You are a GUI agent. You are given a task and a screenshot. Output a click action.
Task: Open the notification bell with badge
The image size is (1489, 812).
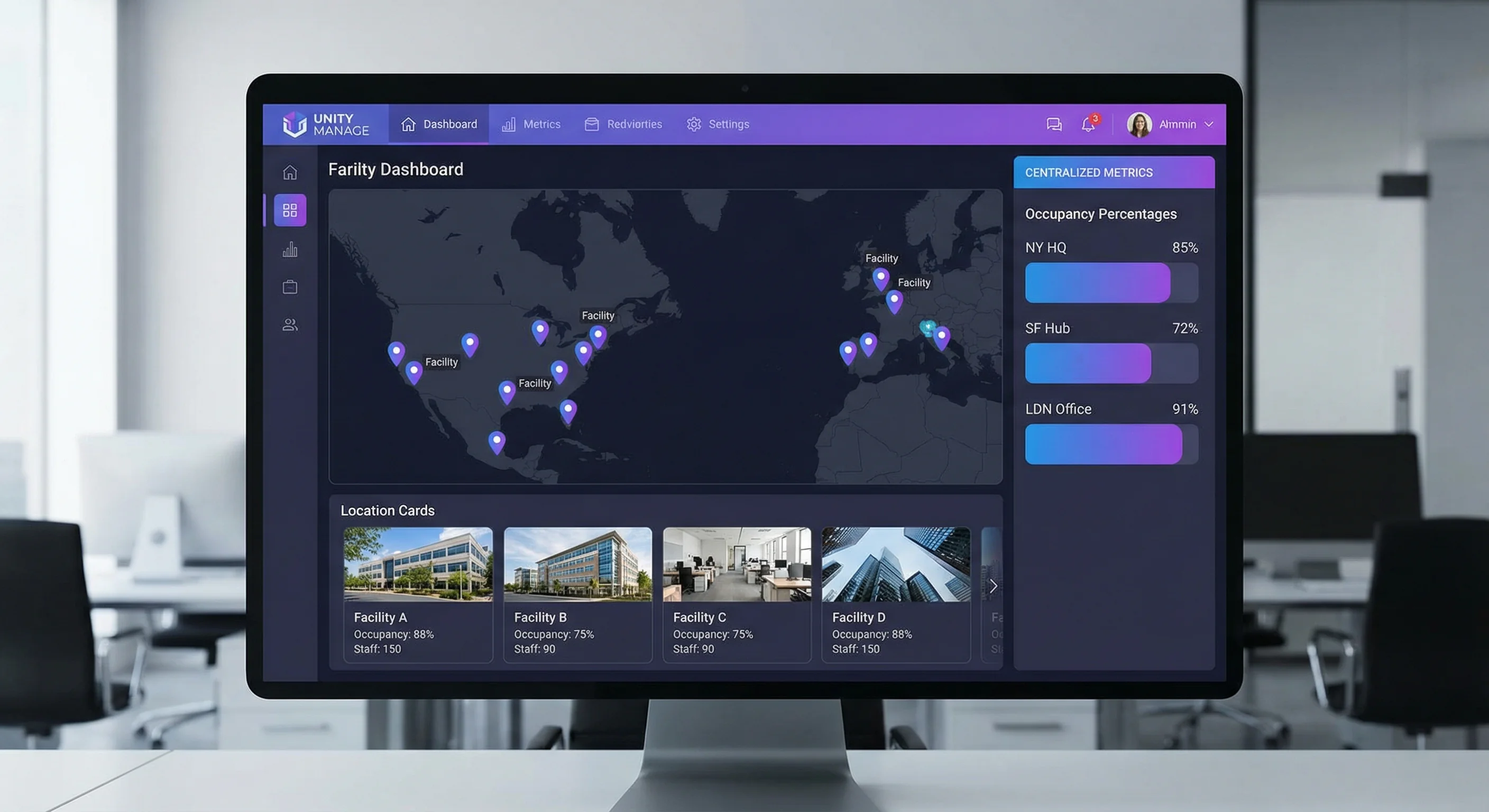point(1088,124)
